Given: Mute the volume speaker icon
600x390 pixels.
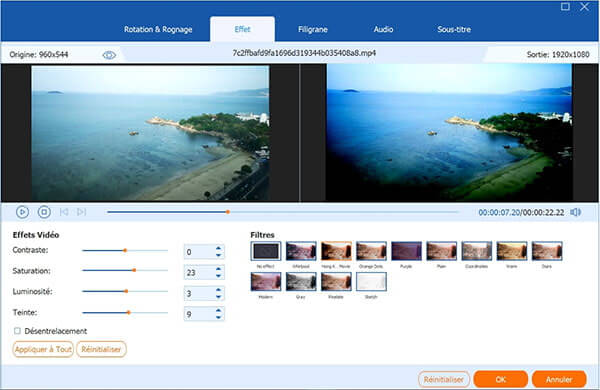Looking at the screenshot, I should (575, 212).
